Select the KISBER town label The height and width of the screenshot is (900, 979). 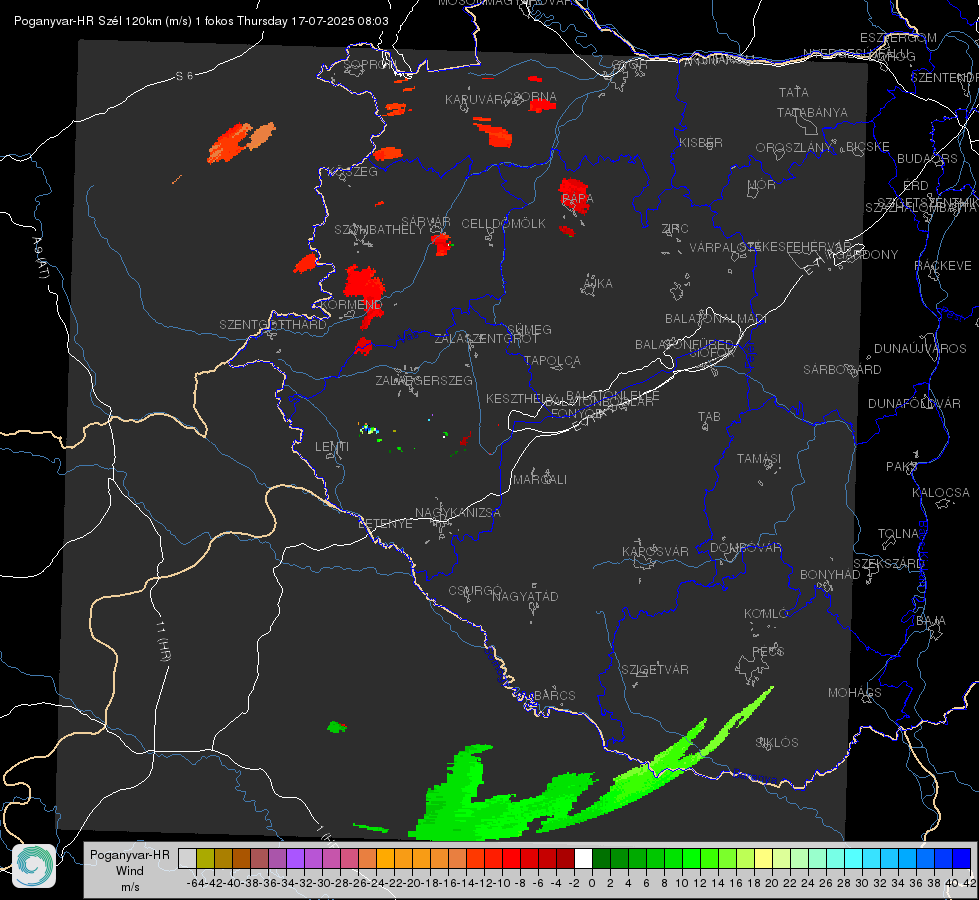click(x=701, y=142)
